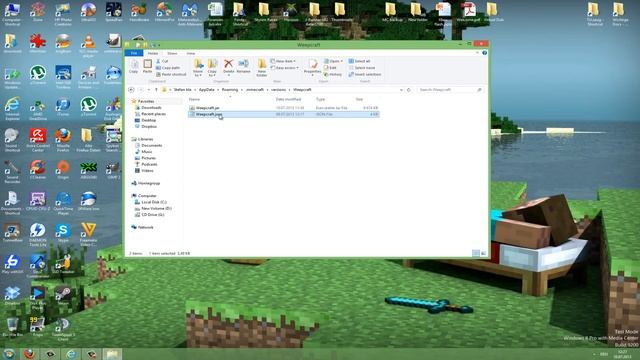Viewport: 640px width, 360px height.
Task: Click the Explorer help question-mark icon
Action: [484, 53]
